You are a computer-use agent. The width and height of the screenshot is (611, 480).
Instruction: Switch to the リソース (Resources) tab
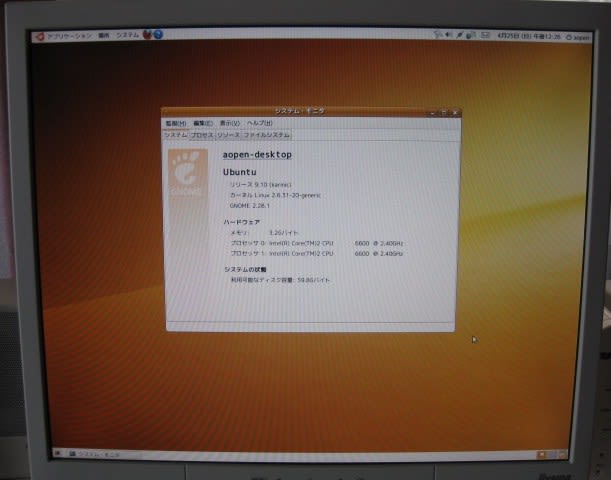228,134
